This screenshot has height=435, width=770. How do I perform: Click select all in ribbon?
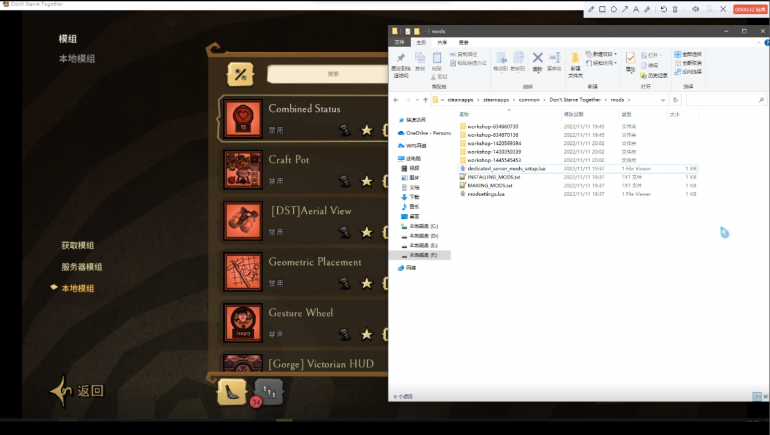688,54
